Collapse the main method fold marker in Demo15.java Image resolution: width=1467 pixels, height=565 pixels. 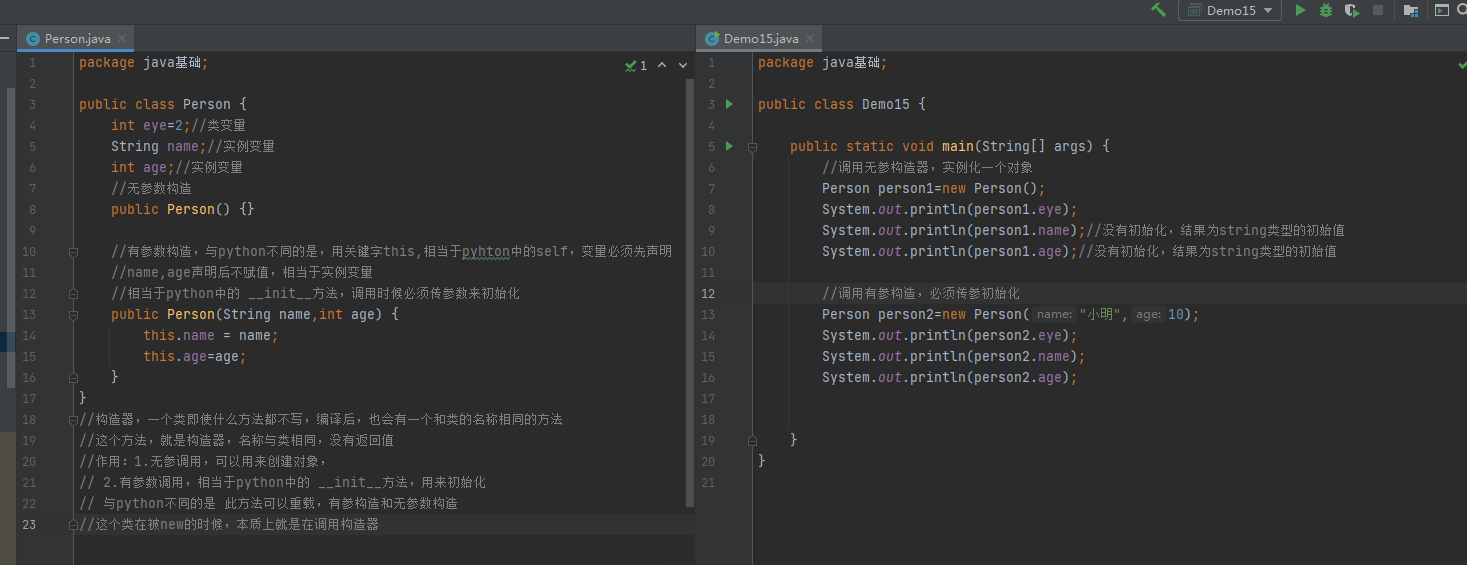point(752,146)
